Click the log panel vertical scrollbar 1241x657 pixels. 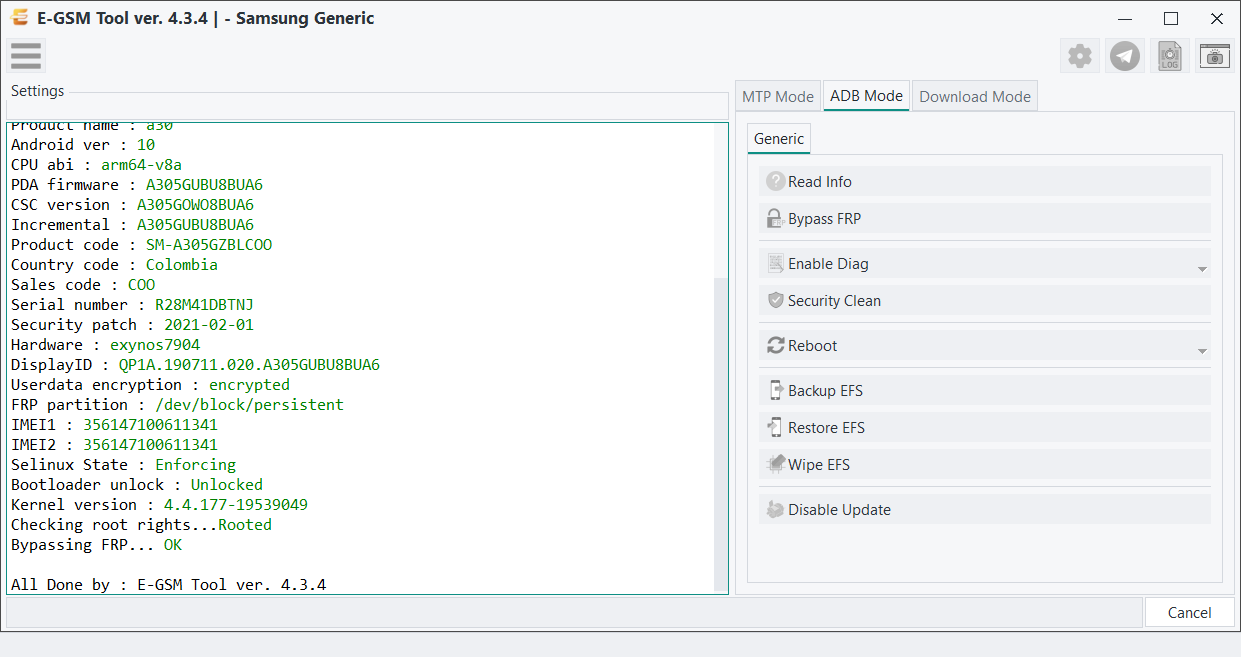pyautogui.click(x=721, y=435)
